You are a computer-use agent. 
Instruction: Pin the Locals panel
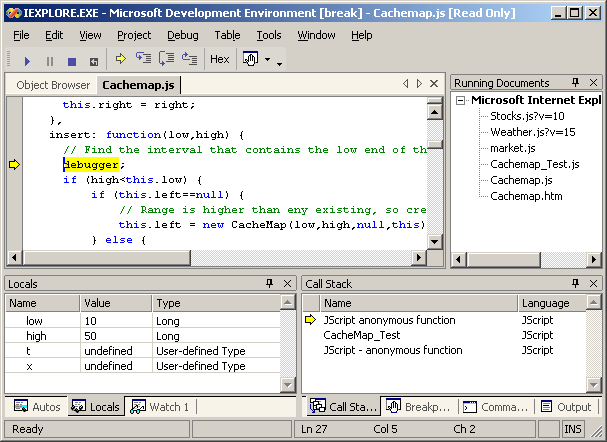(x=270, y=283)
